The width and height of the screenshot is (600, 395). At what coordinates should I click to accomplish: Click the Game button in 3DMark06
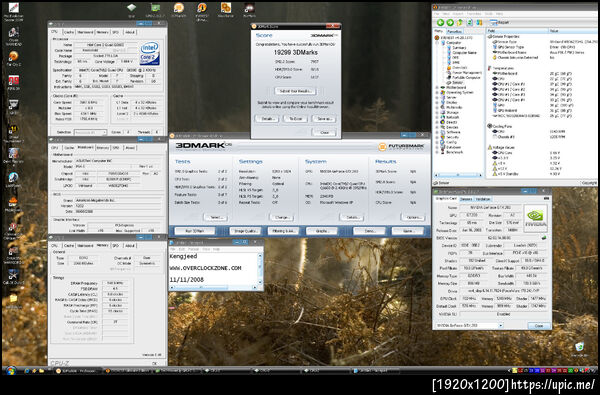pos(407,231)
